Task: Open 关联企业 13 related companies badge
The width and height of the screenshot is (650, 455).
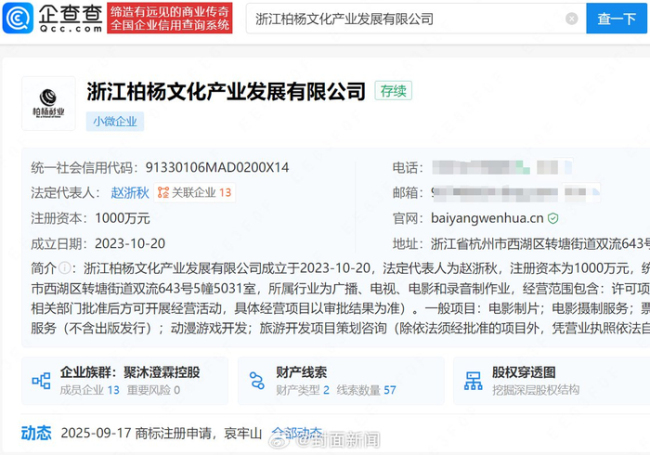Action: coord(194,193)
